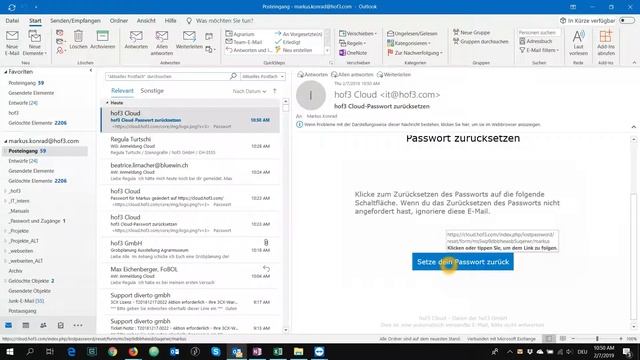This screenshot has width=640, height=360.
Task: Open the Windows Start menu
Action: (10, 351)
